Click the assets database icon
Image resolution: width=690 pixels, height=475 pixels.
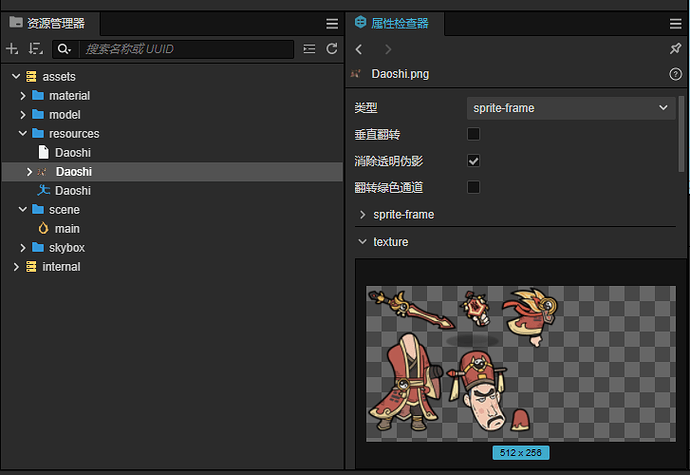click(x=31, y=77)
